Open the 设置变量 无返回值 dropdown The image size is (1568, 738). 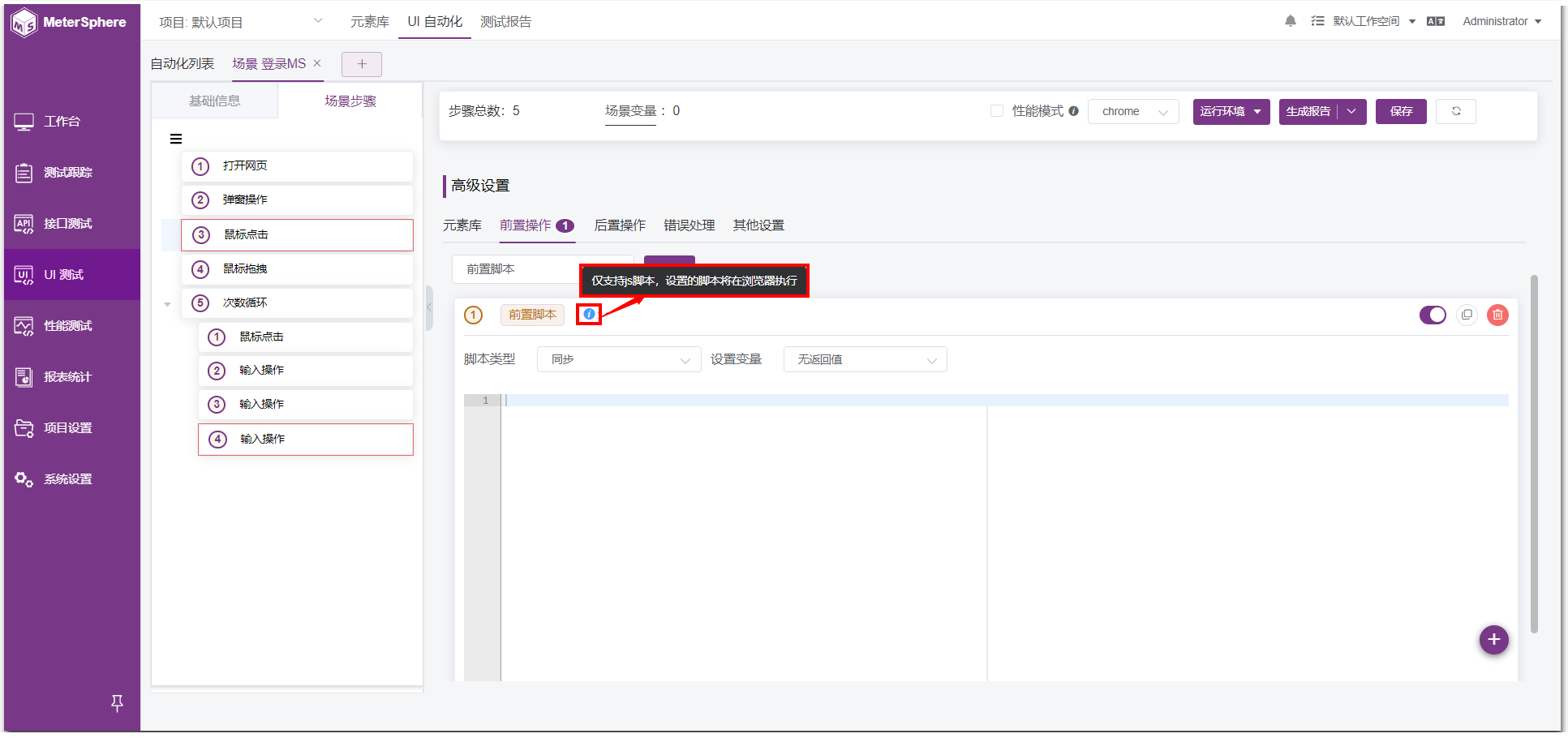coord(866,359)
